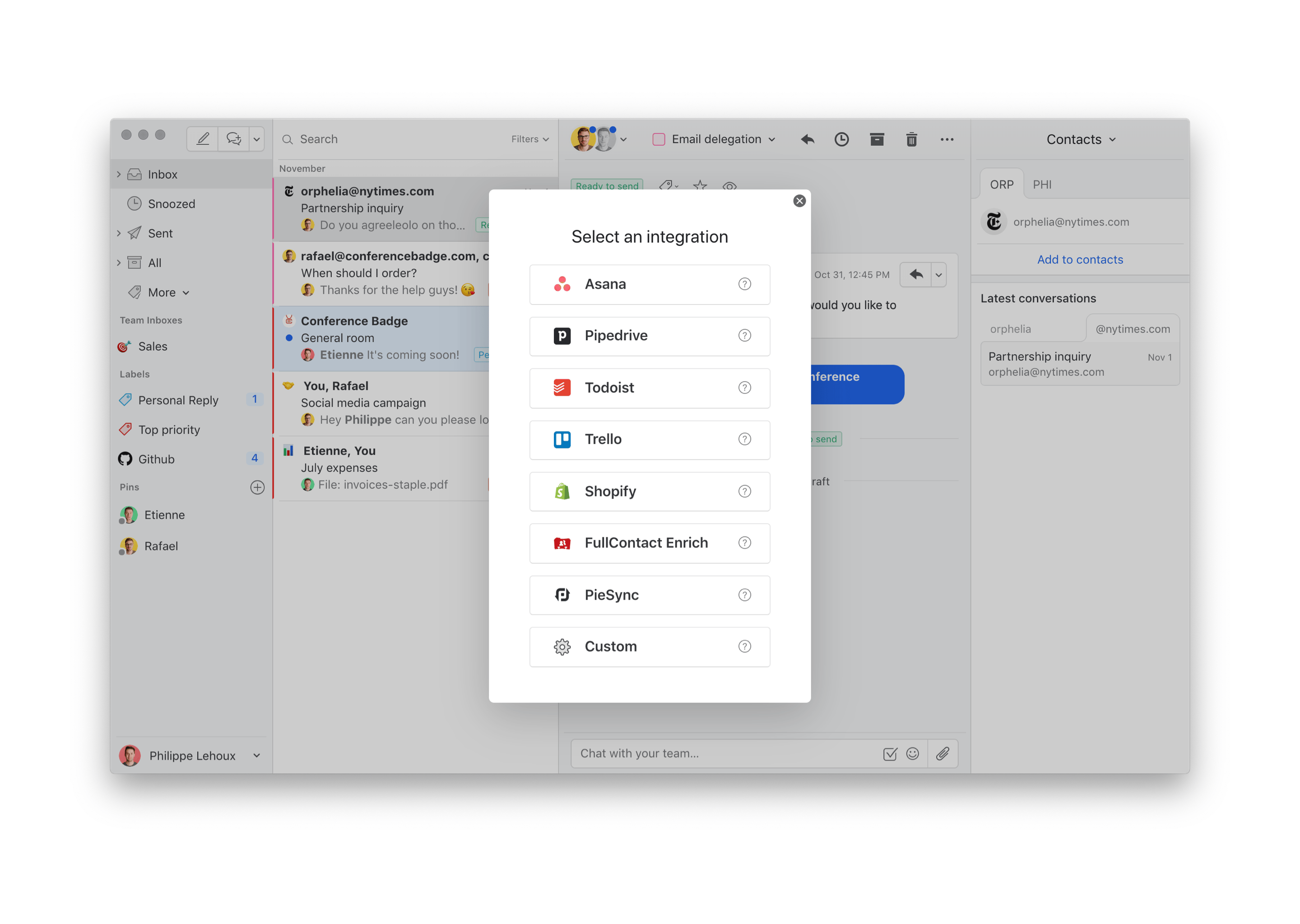Click the help icon next to Asana

point(744,284)
